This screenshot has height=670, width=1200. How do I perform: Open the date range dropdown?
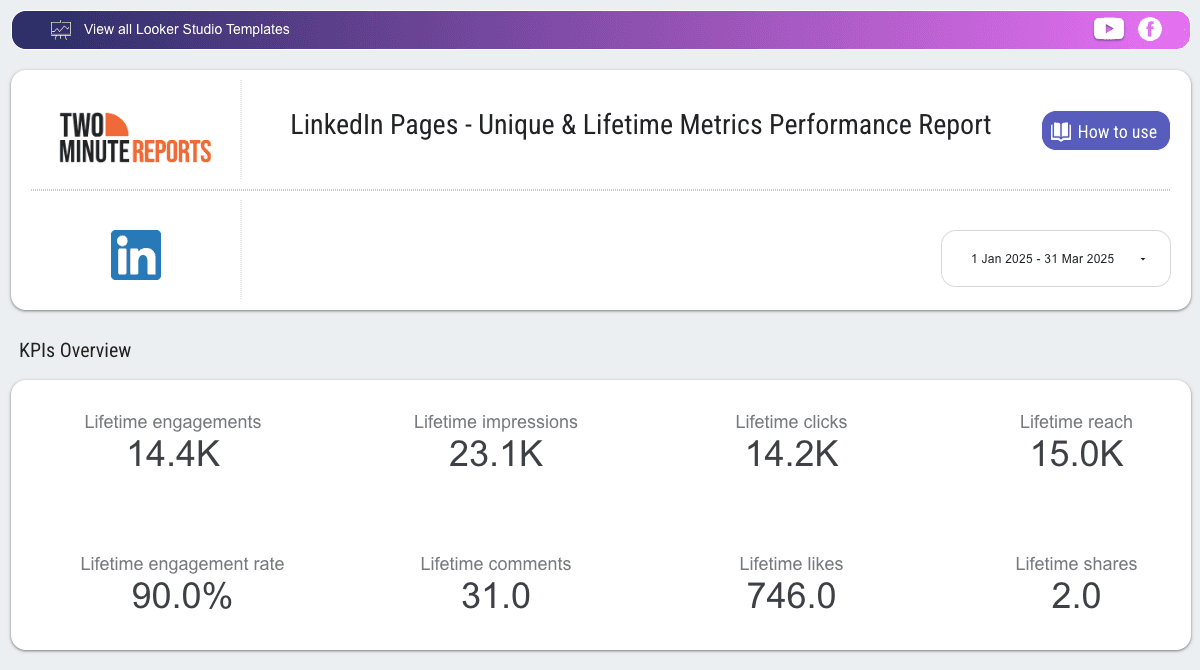[x=1055, y=258]
